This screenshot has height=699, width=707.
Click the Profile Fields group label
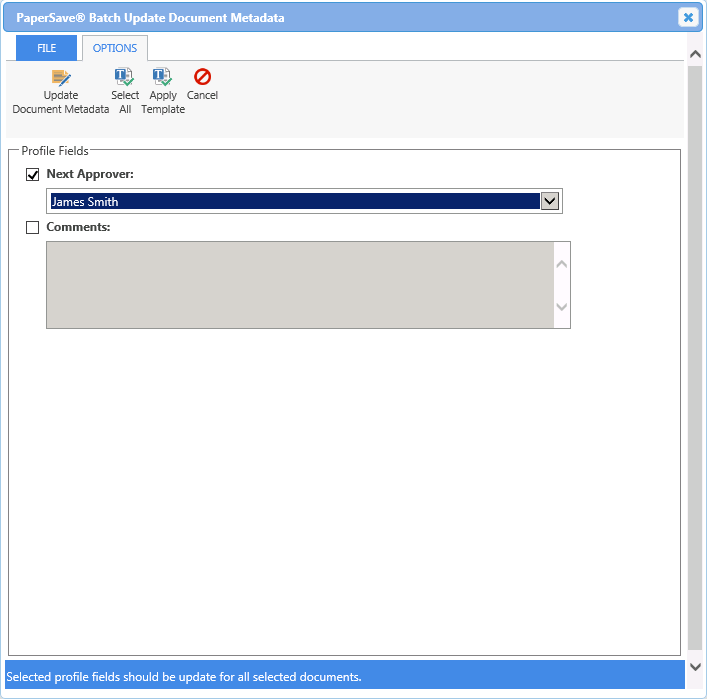tap(55, 151)
